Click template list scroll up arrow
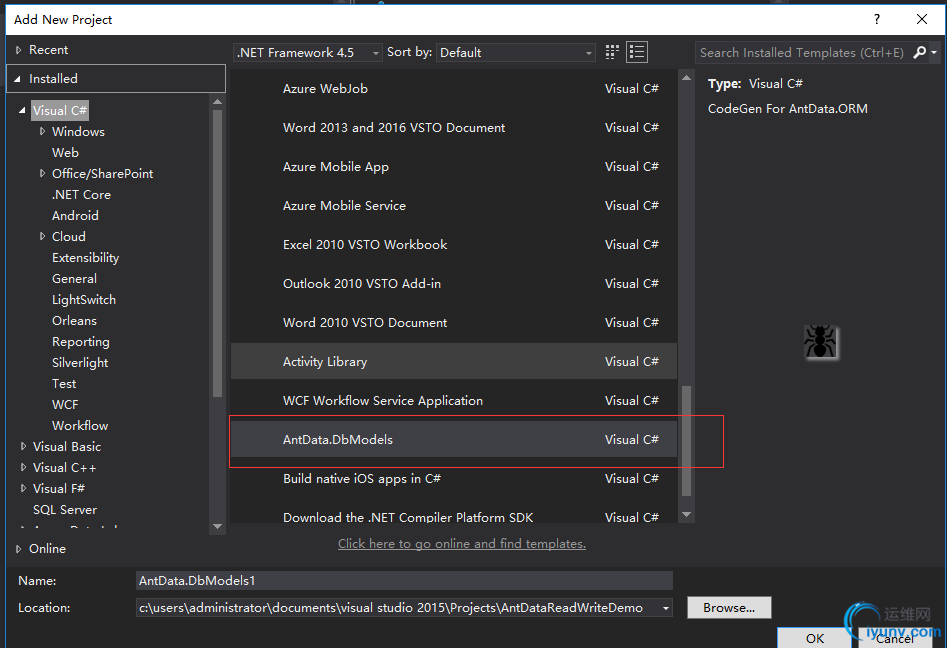The height and width of the screenshot is (648, 947). [686, 78]
